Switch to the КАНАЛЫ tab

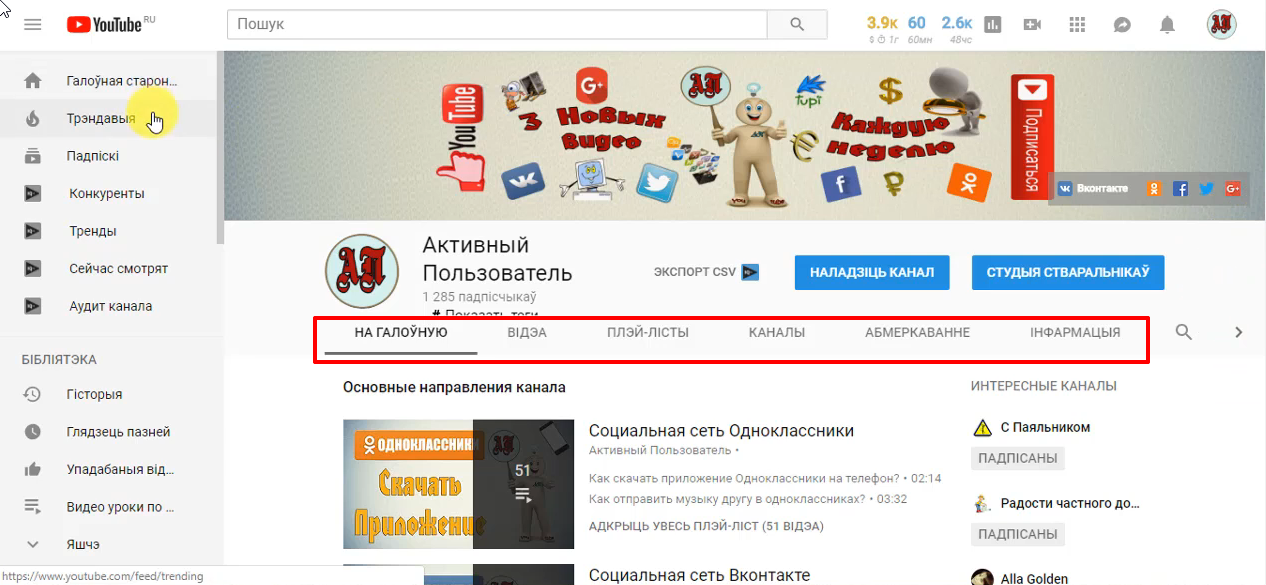(777, 333)
